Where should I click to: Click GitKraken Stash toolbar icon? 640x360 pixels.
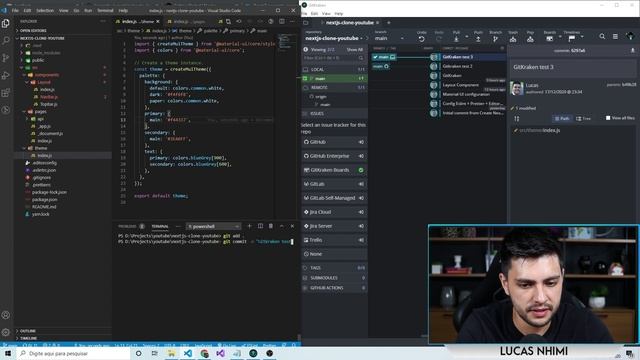click(513, 37)
